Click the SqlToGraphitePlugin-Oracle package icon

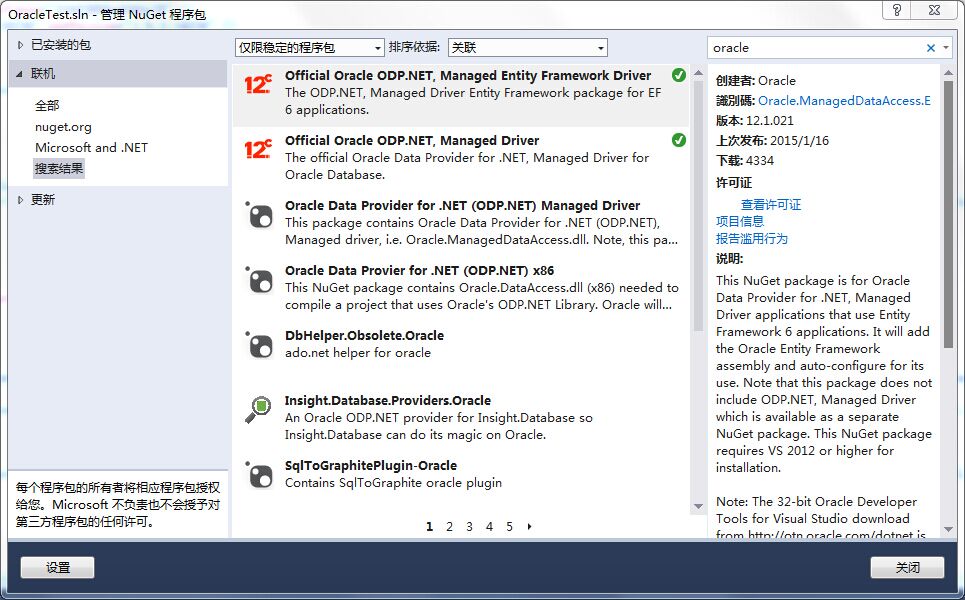coord(259,474)
